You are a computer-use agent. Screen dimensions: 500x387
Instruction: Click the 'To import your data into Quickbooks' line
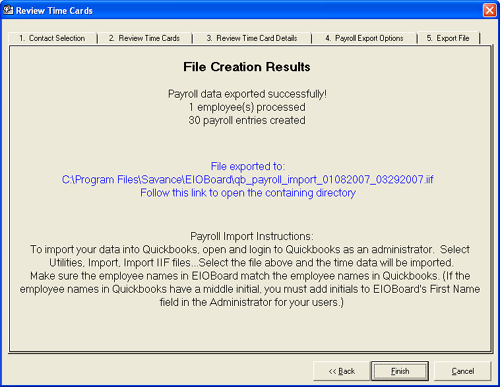(250, 249)
